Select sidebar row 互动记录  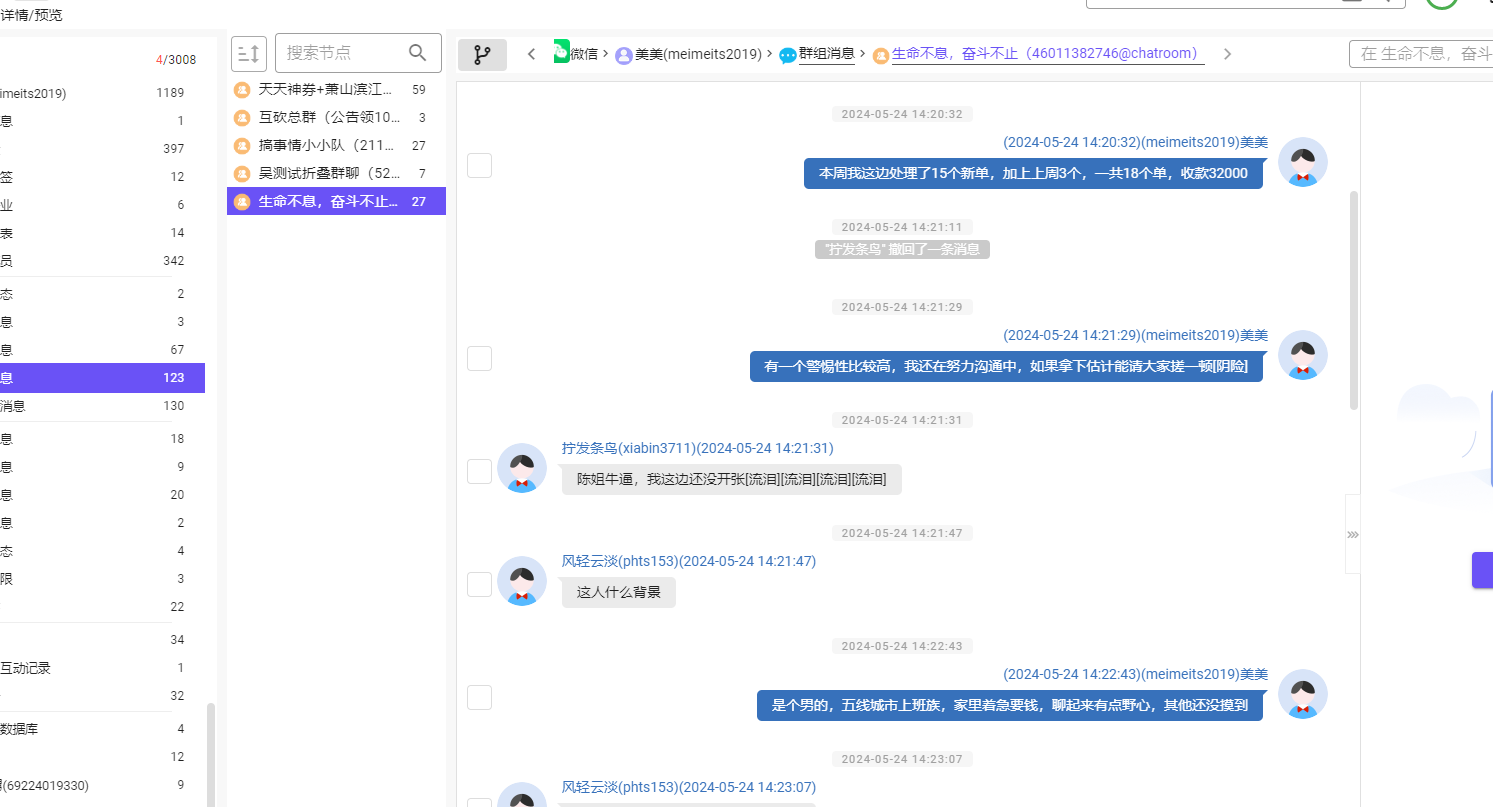tap(102, 668)
